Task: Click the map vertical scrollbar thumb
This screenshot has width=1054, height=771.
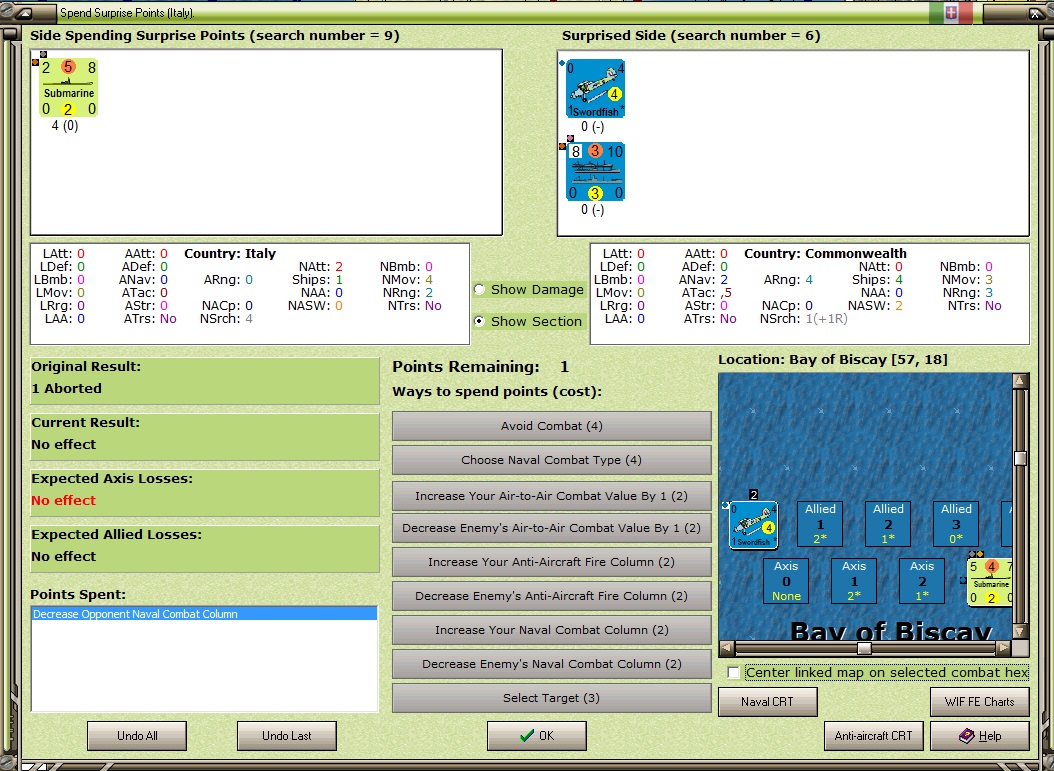Action: coord(1020,458)
